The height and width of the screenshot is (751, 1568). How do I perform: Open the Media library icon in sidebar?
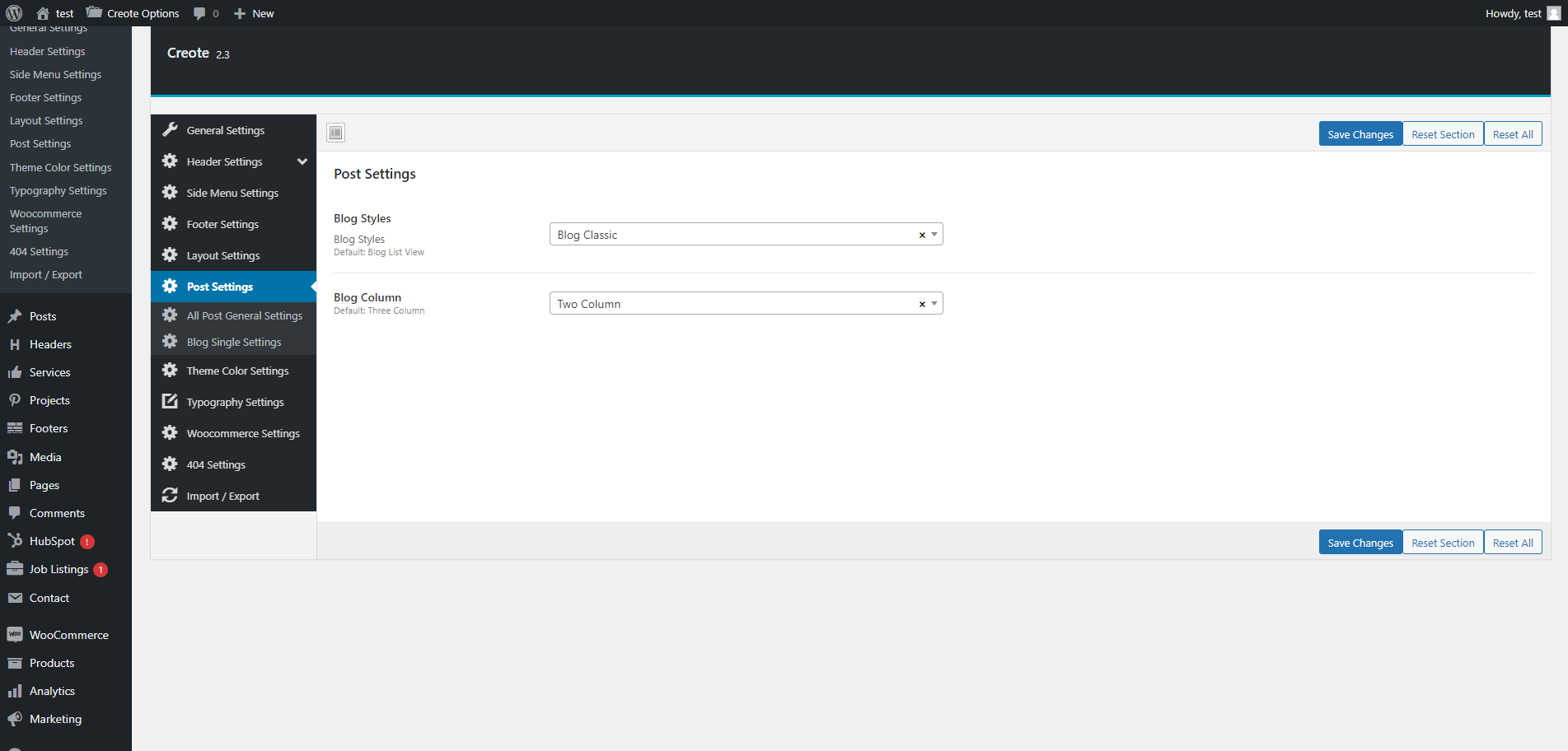coord(15,457)
